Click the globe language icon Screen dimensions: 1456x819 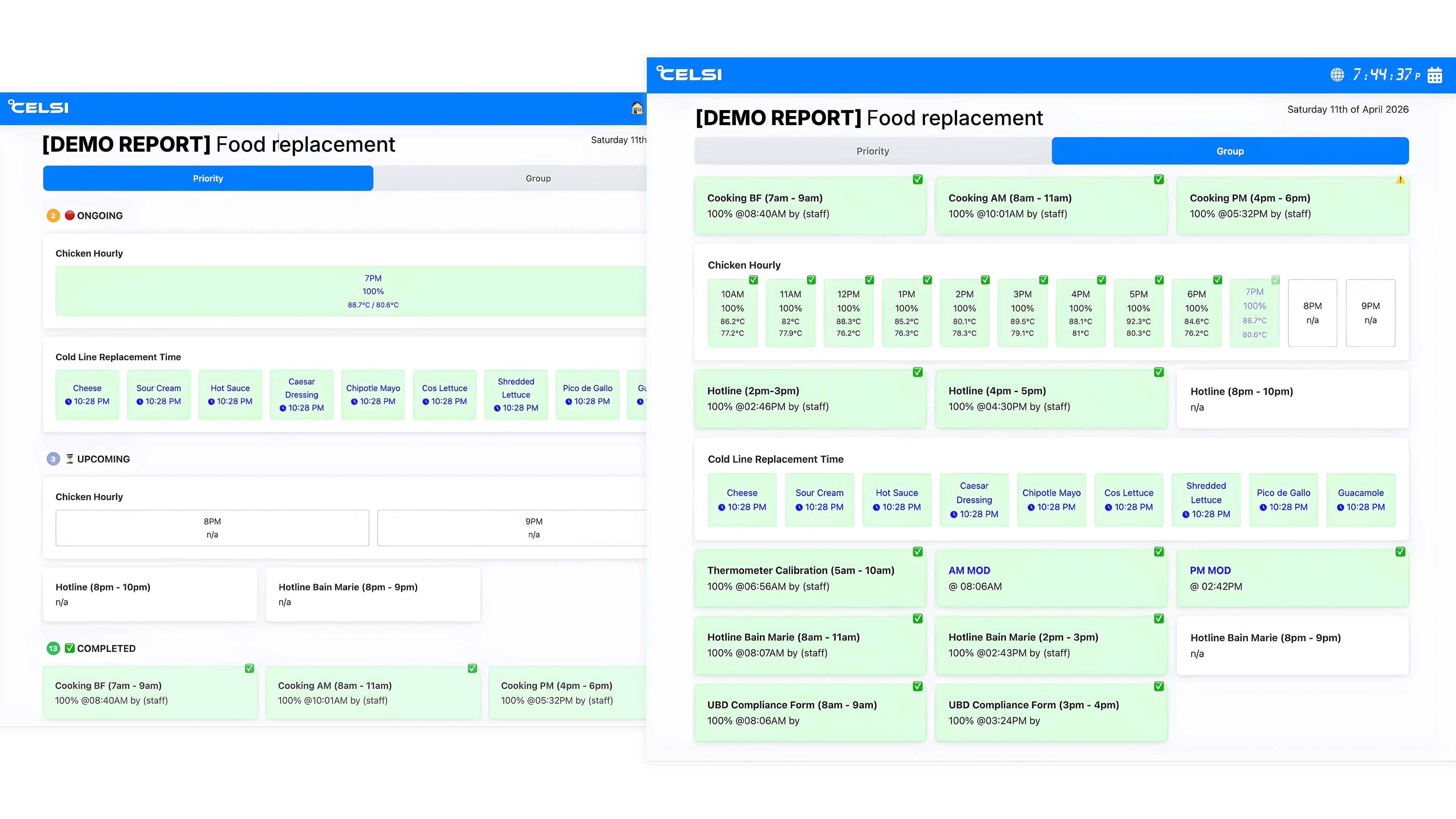pos(1337,75)
